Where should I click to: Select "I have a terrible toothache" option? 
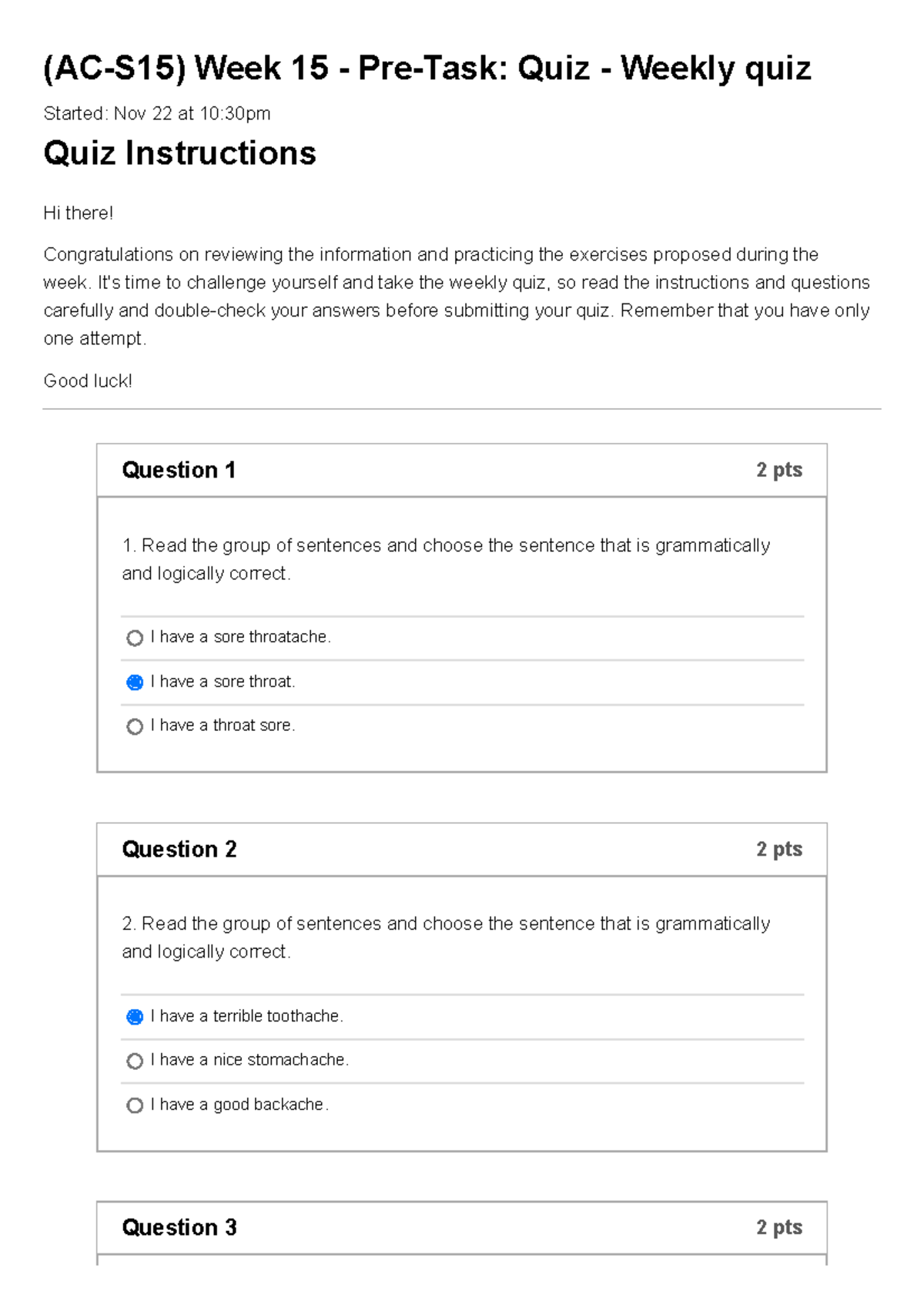tap(136, 1017)
